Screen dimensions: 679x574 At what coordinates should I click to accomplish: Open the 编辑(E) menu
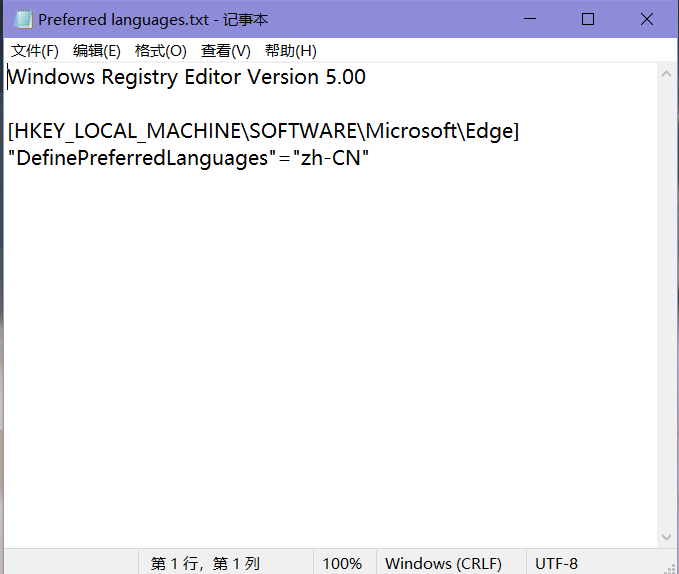97,51
